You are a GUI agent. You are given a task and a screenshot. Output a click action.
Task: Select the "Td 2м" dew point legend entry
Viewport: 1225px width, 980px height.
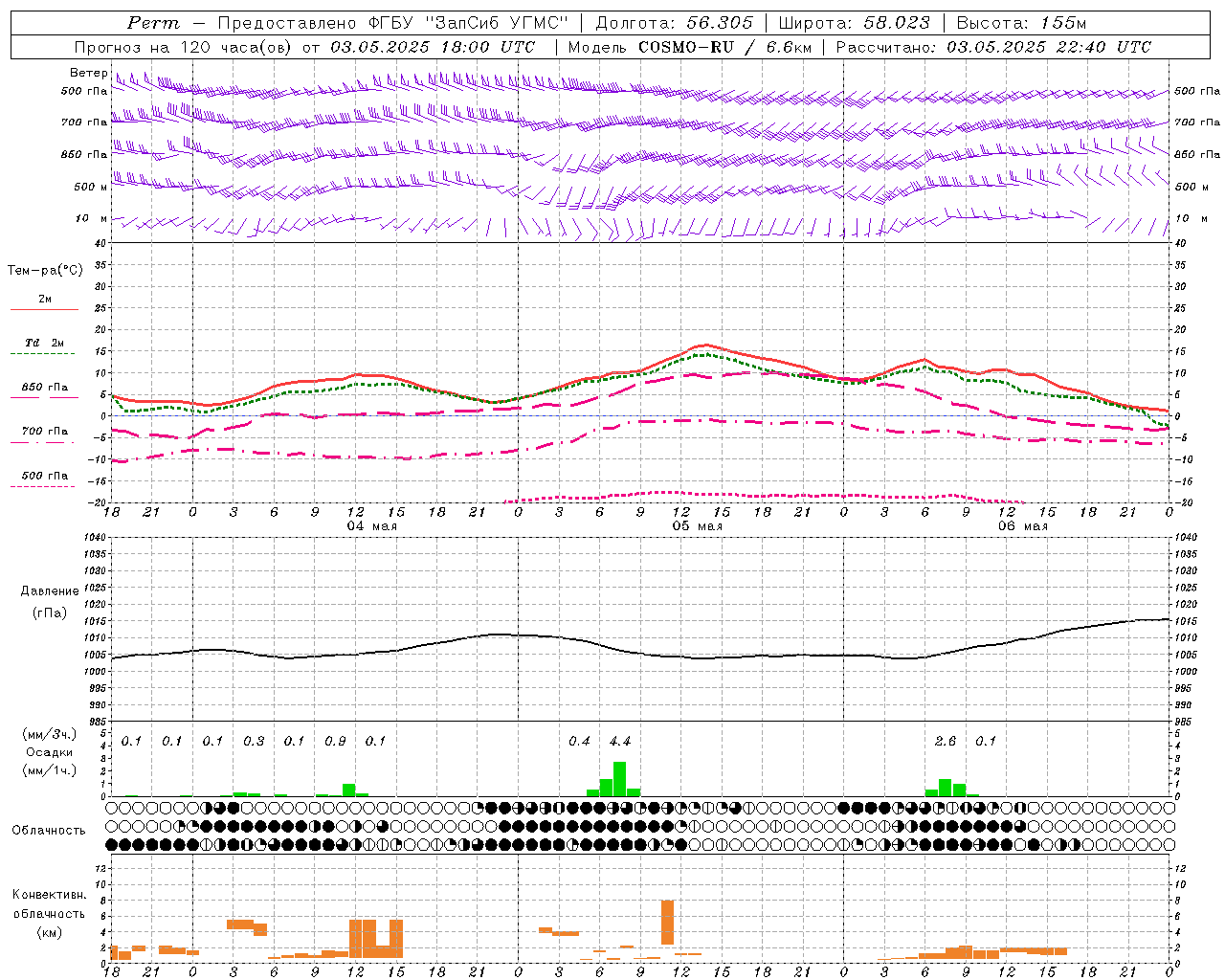point(45,343)
